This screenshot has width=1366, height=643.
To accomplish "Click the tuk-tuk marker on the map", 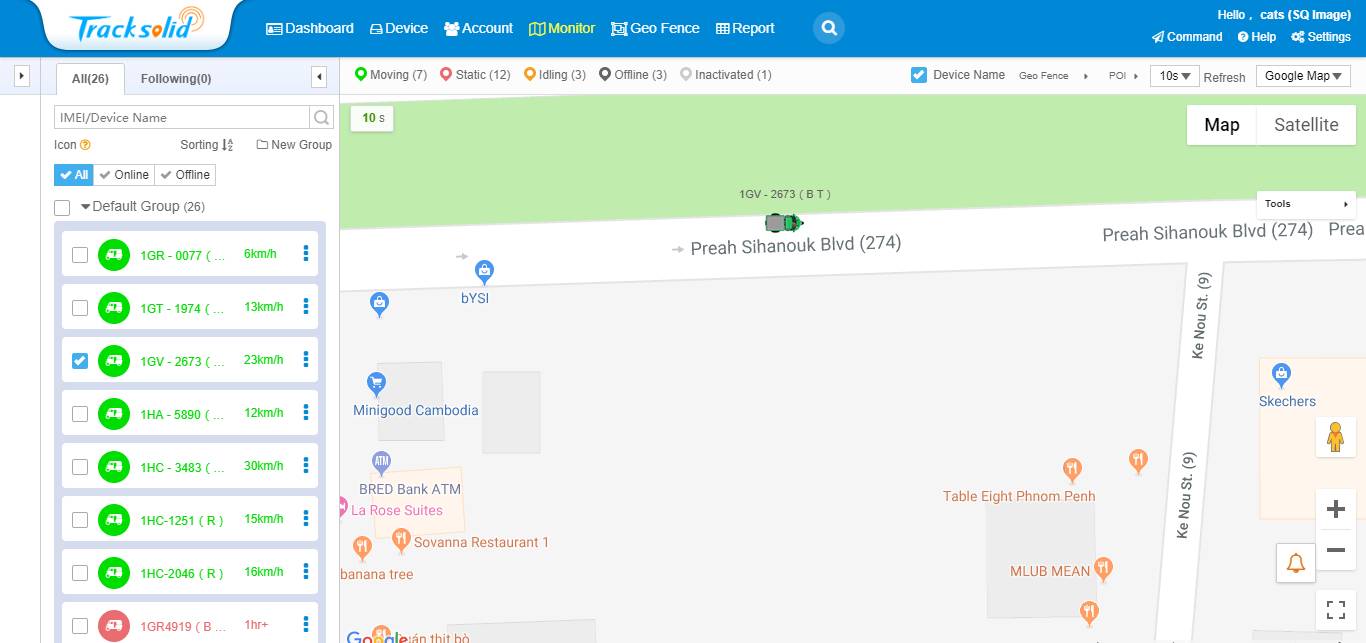I will click(x=784, y=222).
